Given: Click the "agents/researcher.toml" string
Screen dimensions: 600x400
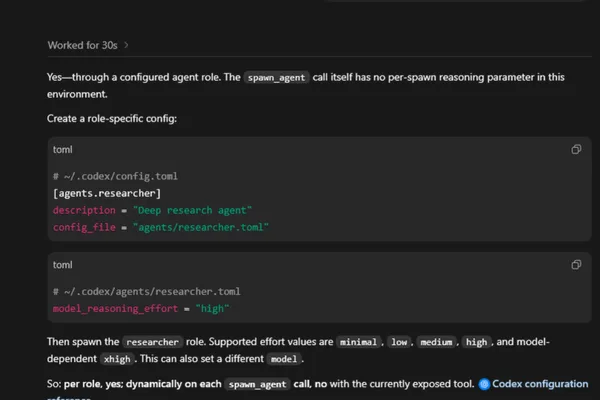Looking at the screenshot, I should click(x=201, y=227).
